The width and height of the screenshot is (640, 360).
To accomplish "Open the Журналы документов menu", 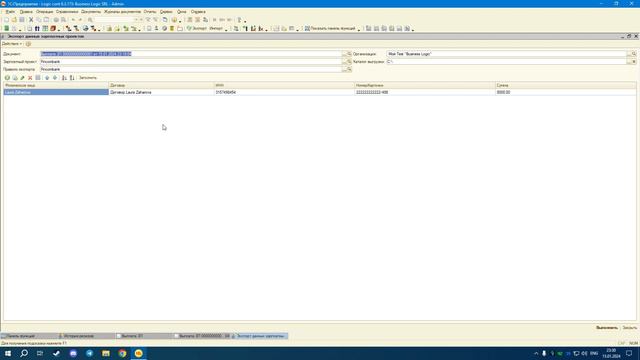I will pyautogui.click(x=122, y=12).
